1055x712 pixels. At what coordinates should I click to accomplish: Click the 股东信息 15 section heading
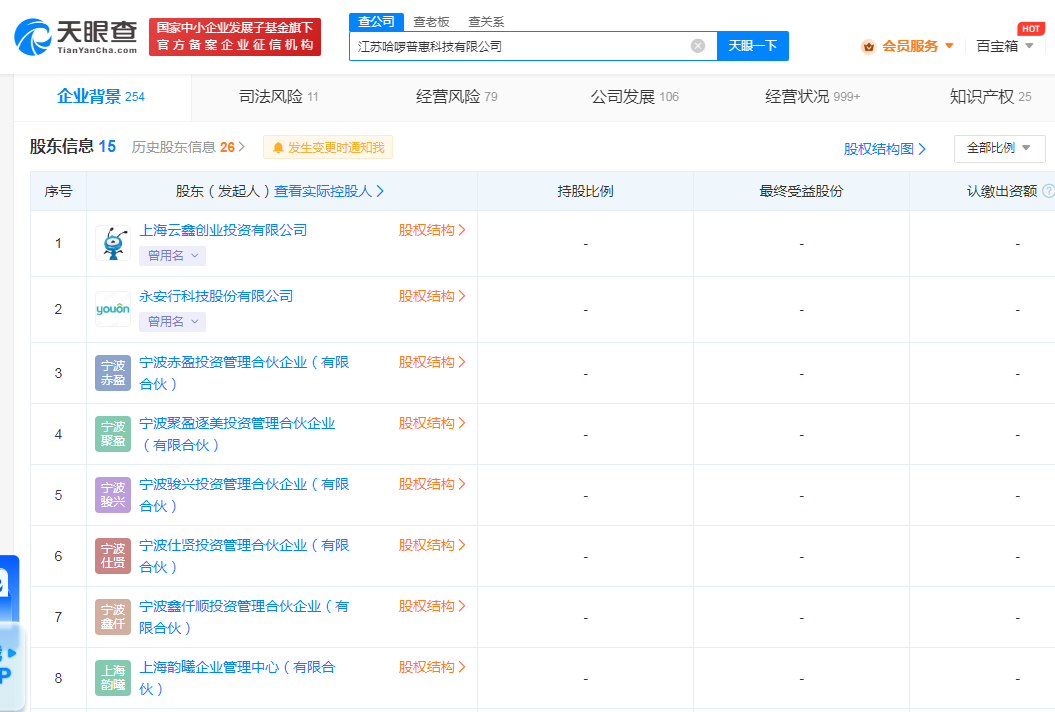pos(73,147)
